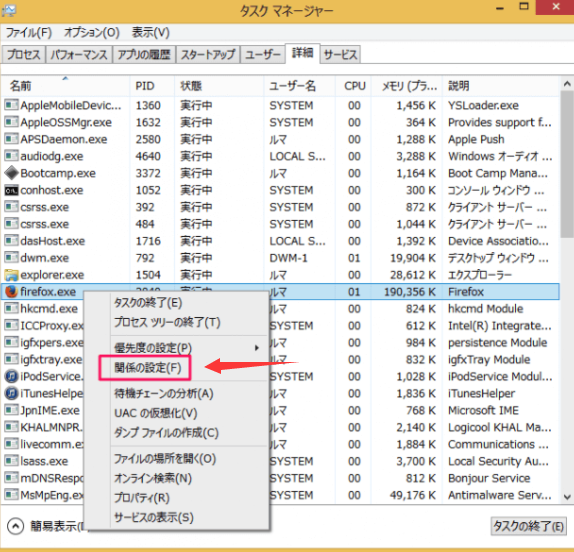Choose ダンプ ファイルの作成(C) in context menu
Viewport: 574px width, 552px height.
point(189,433)
